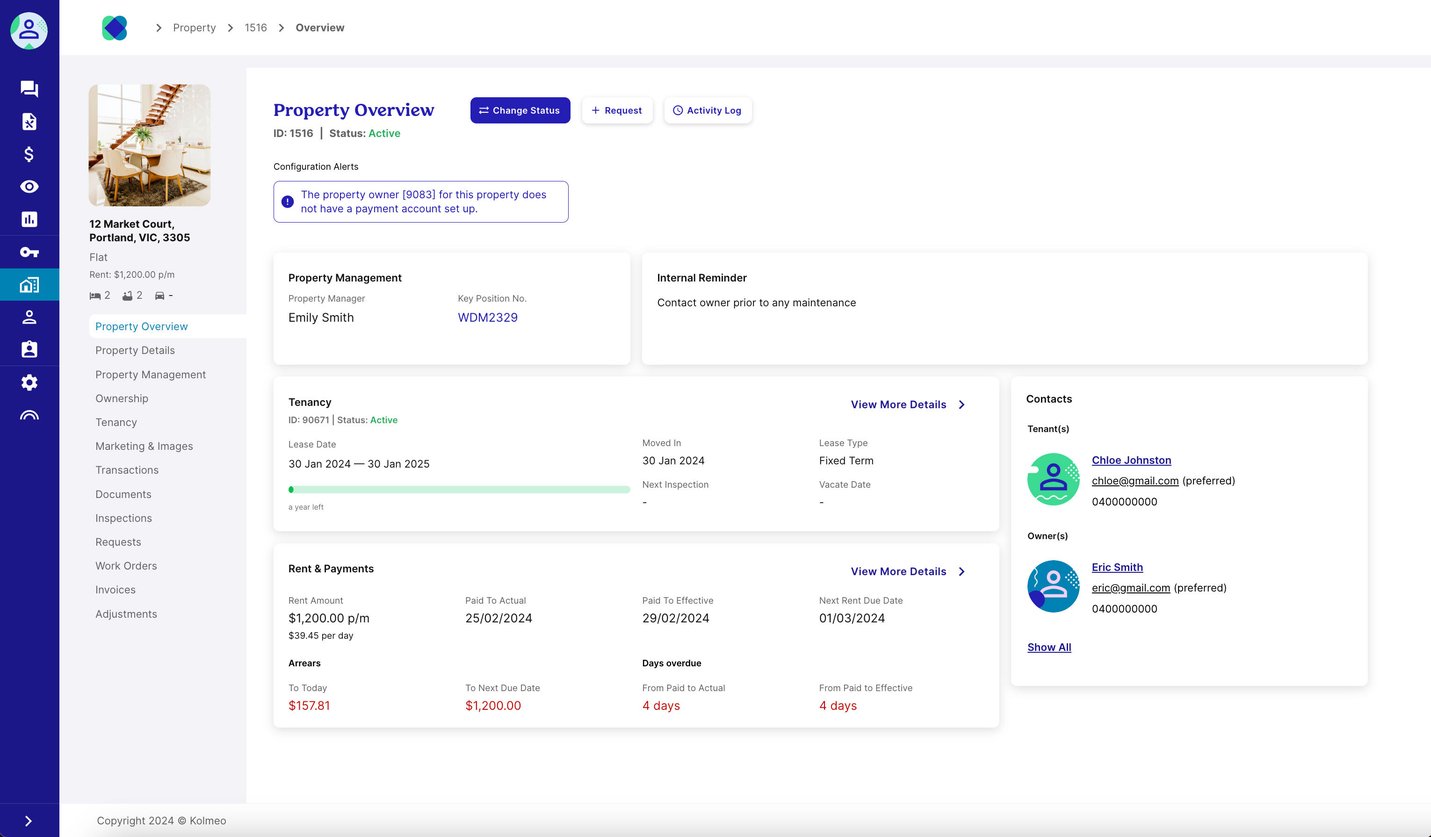Image resolution: width=1431 pixels, height=837 pixels.
Task: Expand Rent & Payments chevron arrow
Action: (962, 572)
